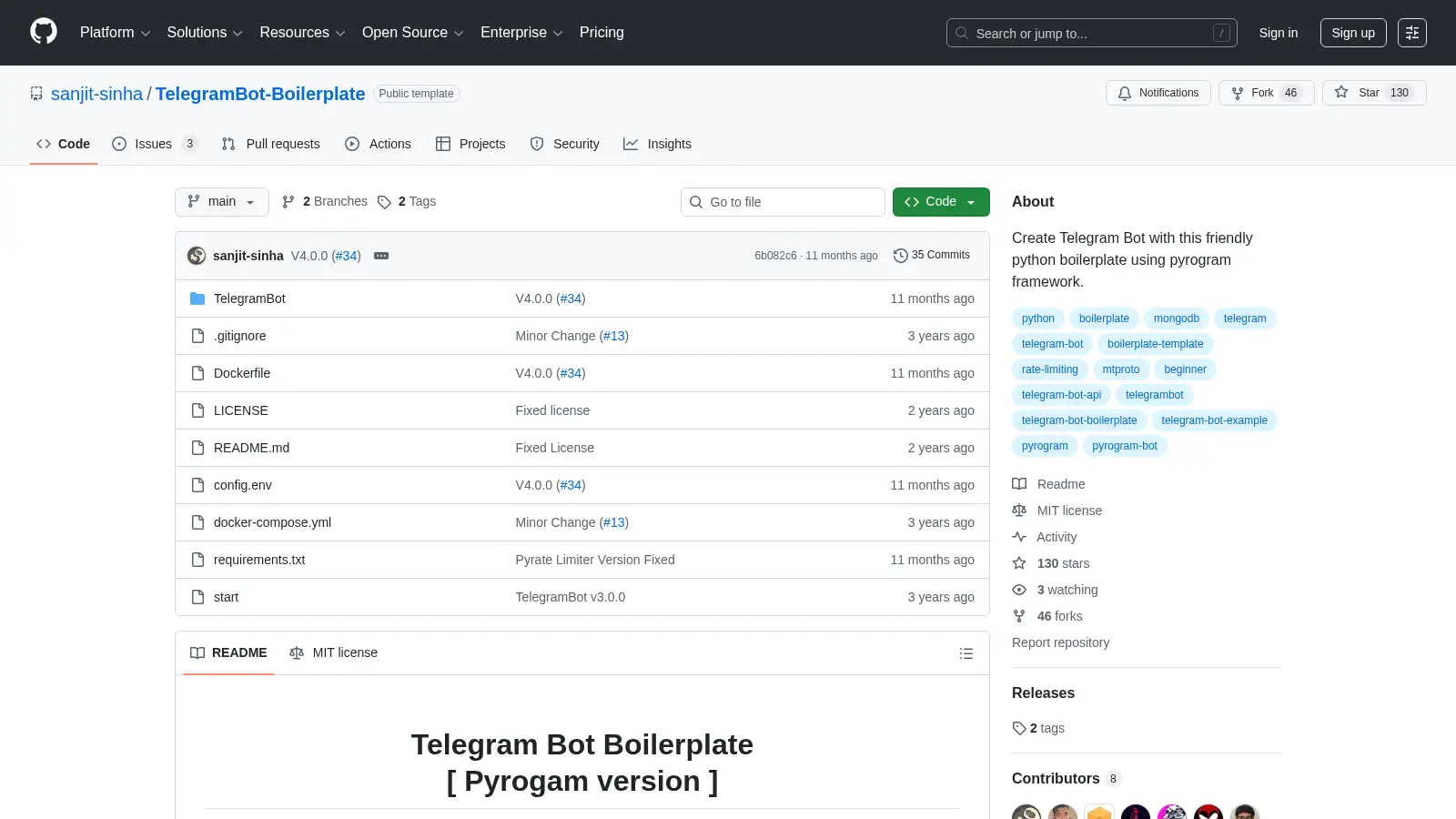
Task: Select the README tab in file viewer
Action: (x=228, y=653)
